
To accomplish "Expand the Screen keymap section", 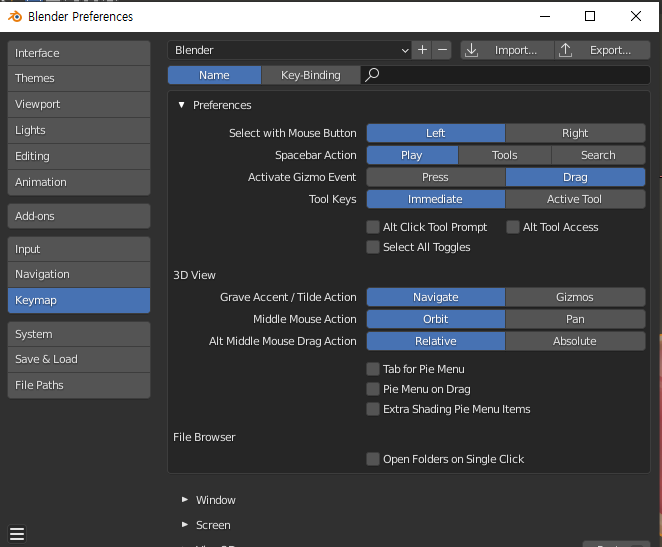I will (x=185, y=525).
